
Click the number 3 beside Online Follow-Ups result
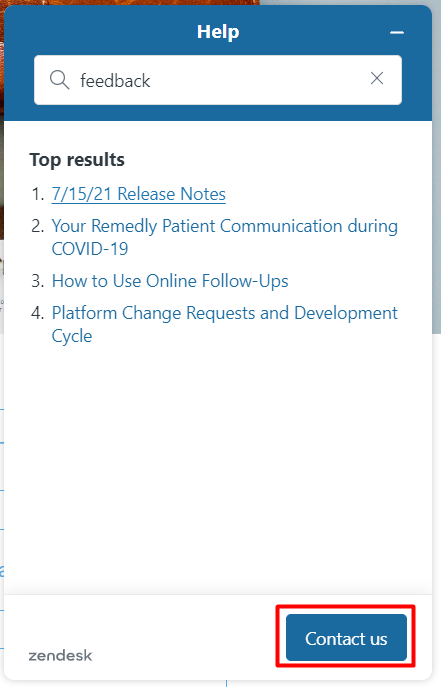37,281
